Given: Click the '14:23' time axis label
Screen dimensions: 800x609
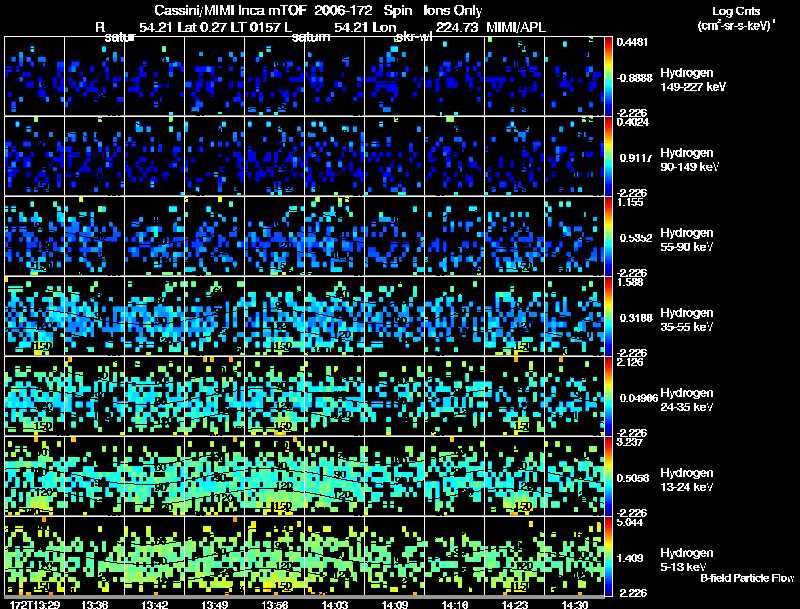Looking at the screenshot, I should (x=515, y=604).
